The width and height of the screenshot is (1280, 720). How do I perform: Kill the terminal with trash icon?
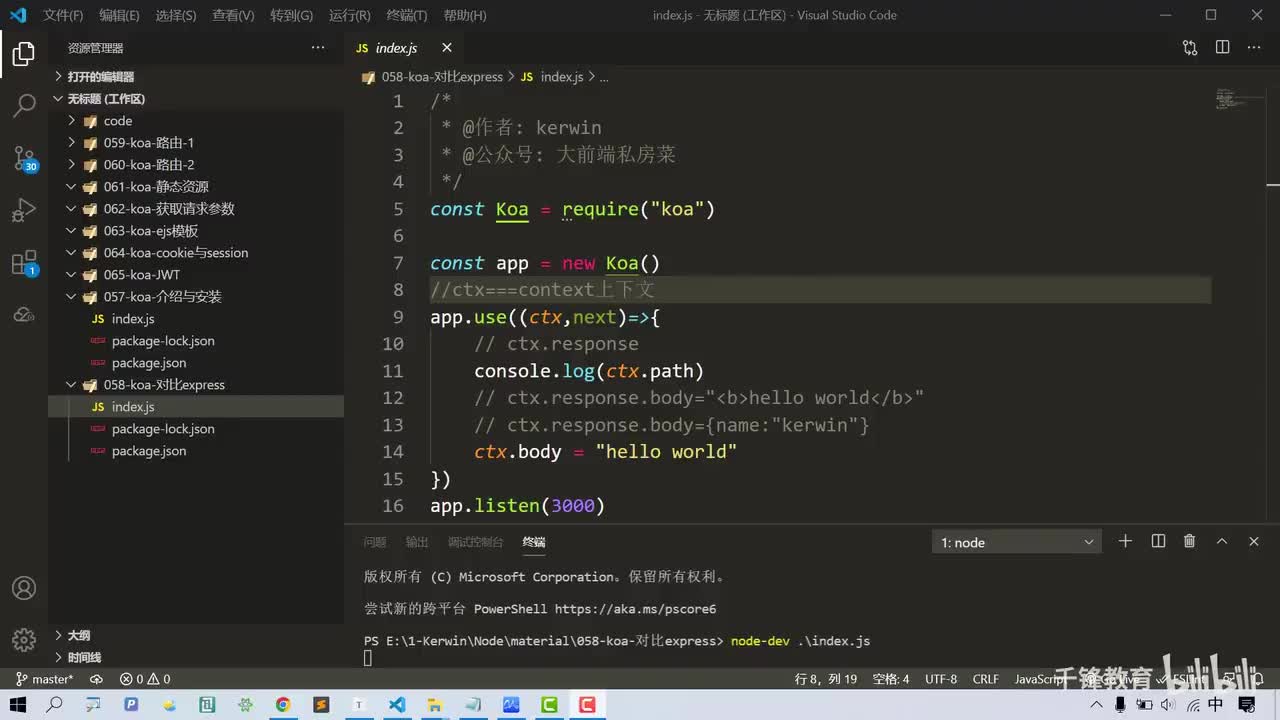(x=1190, y=541)
